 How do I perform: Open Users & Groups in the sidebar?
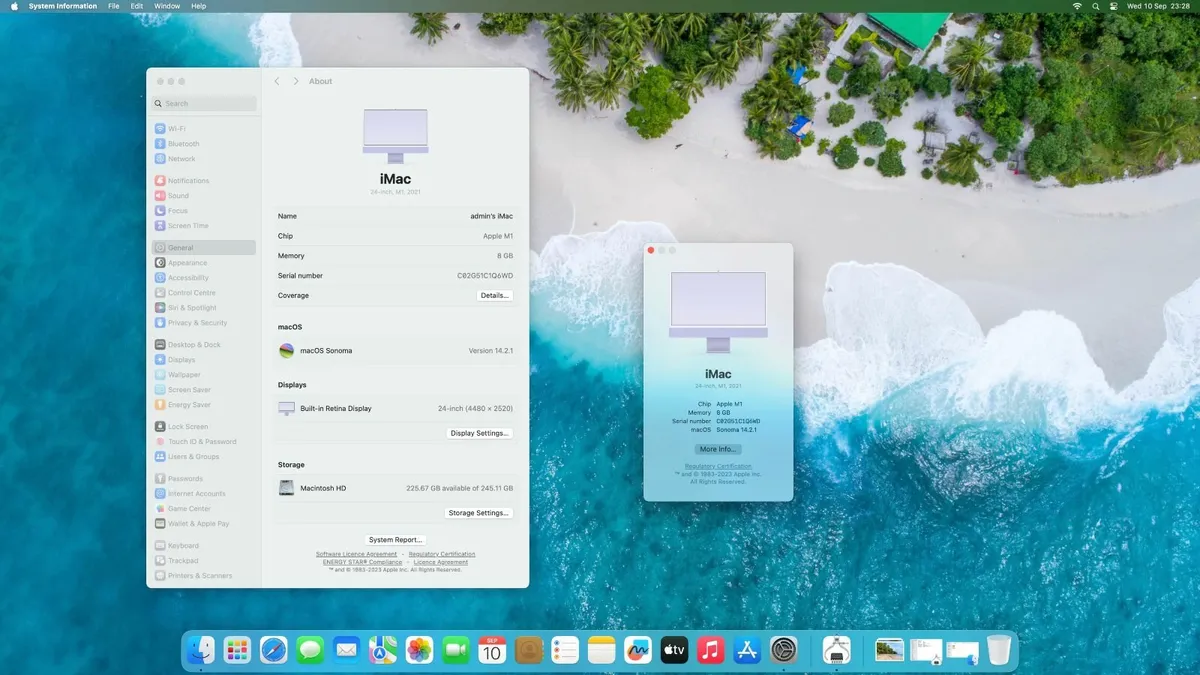pyautogui.click(x=204, y=457)
